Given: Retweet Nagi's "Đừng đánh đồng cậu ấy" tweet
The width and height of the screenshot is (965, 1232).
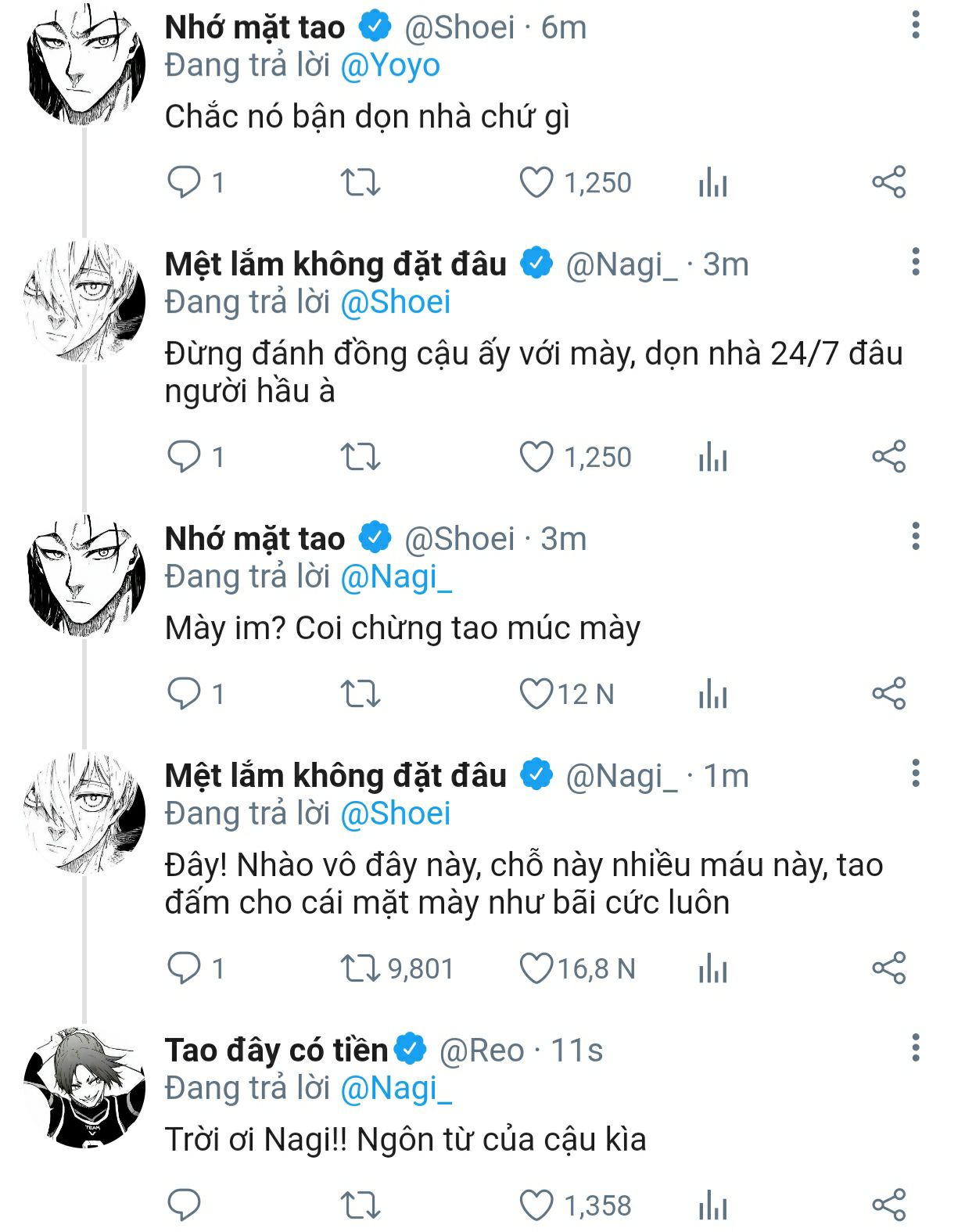Looking at the screenshot, I should click(360, 457).
